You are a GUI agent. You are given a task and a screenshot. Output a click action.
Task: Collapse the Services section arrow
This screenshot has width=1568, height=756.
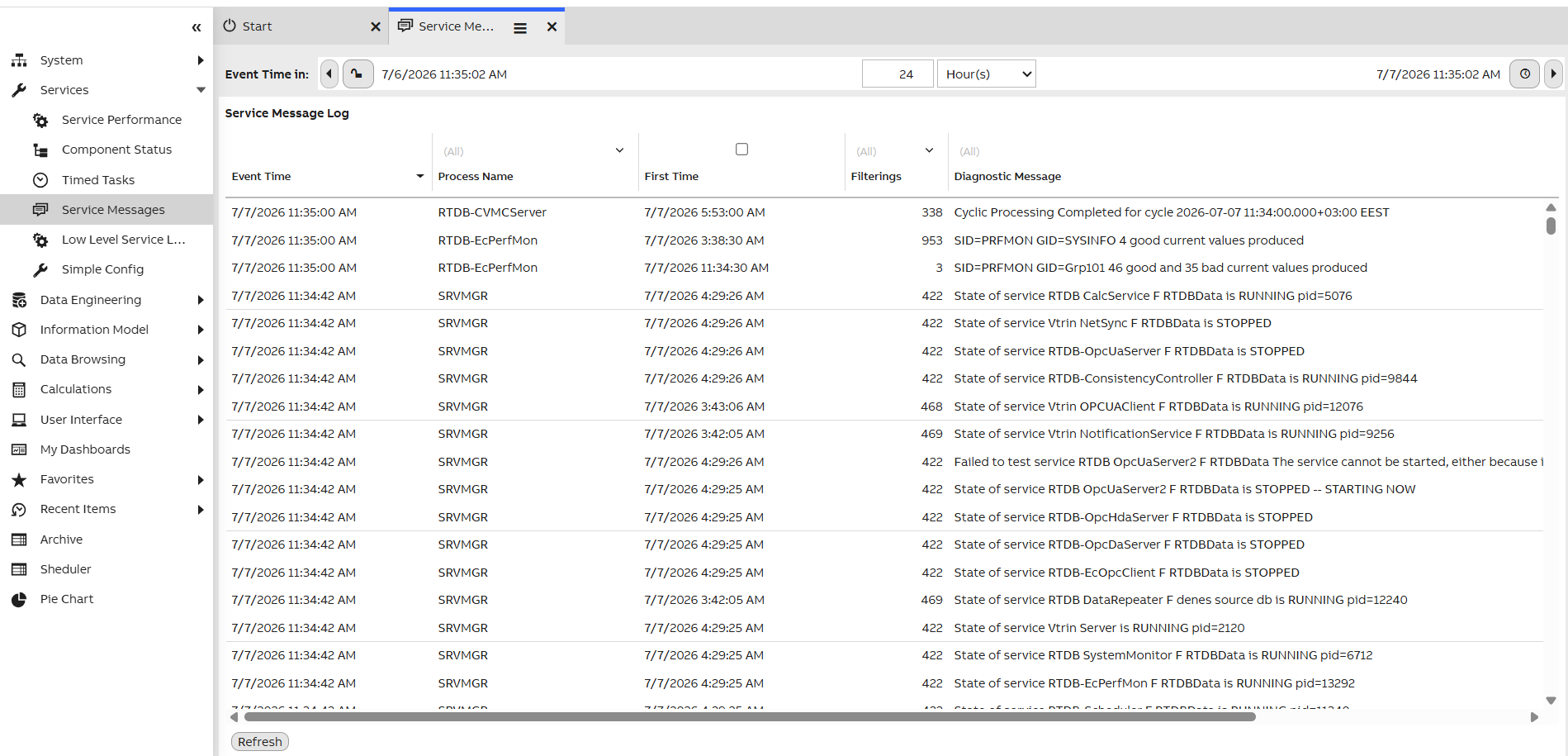coord(201,90)
